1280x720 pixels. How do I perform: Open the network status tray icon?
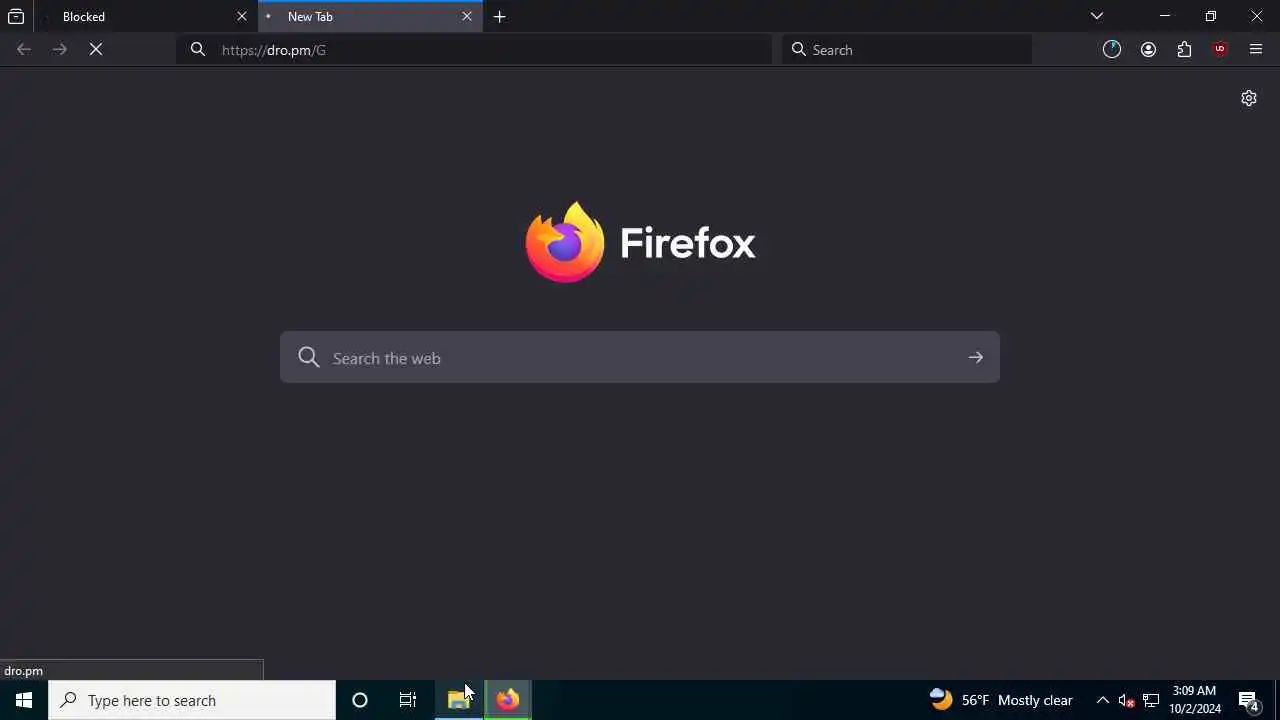click(x=1151, y=700)
